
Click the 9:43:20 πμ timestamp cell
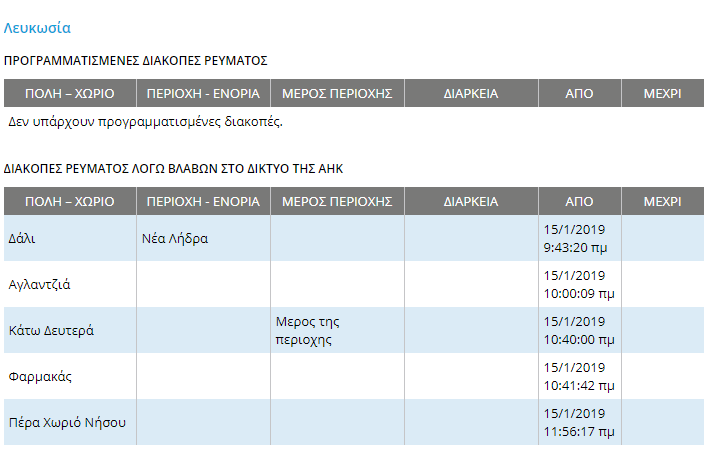pyautogui.click(x=580, y=238)
